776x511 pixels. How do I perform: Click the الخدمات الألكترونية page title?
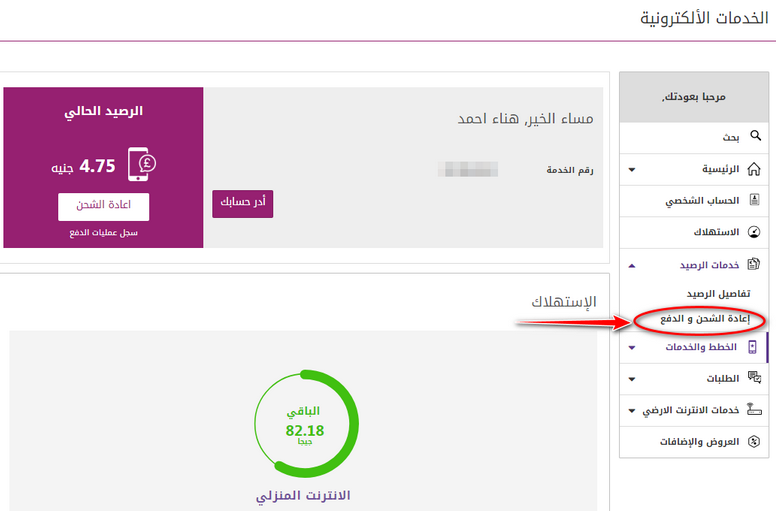[704, 18]
